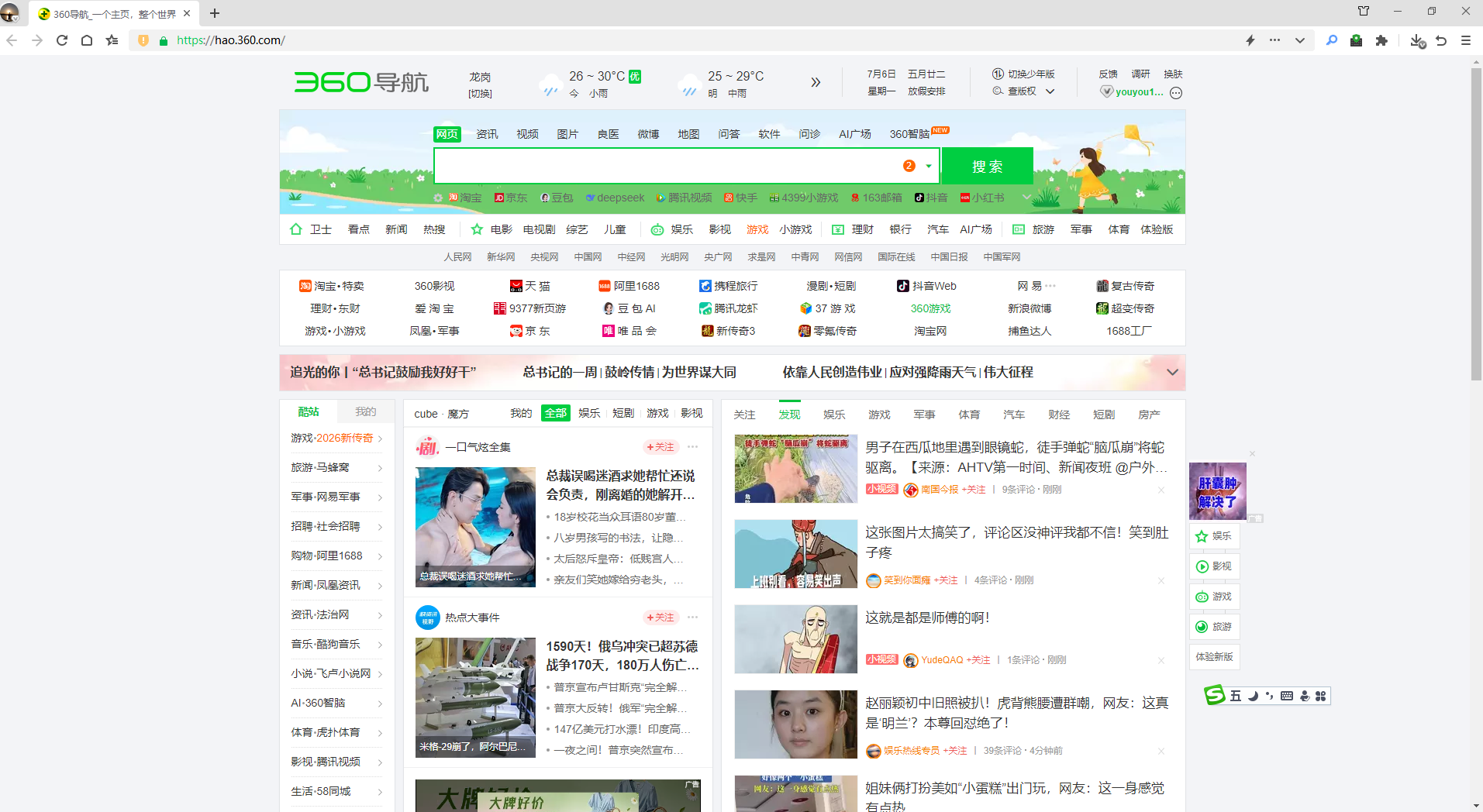
Task: Open the search engine dropdown arrow in search box
Action: 929,166
